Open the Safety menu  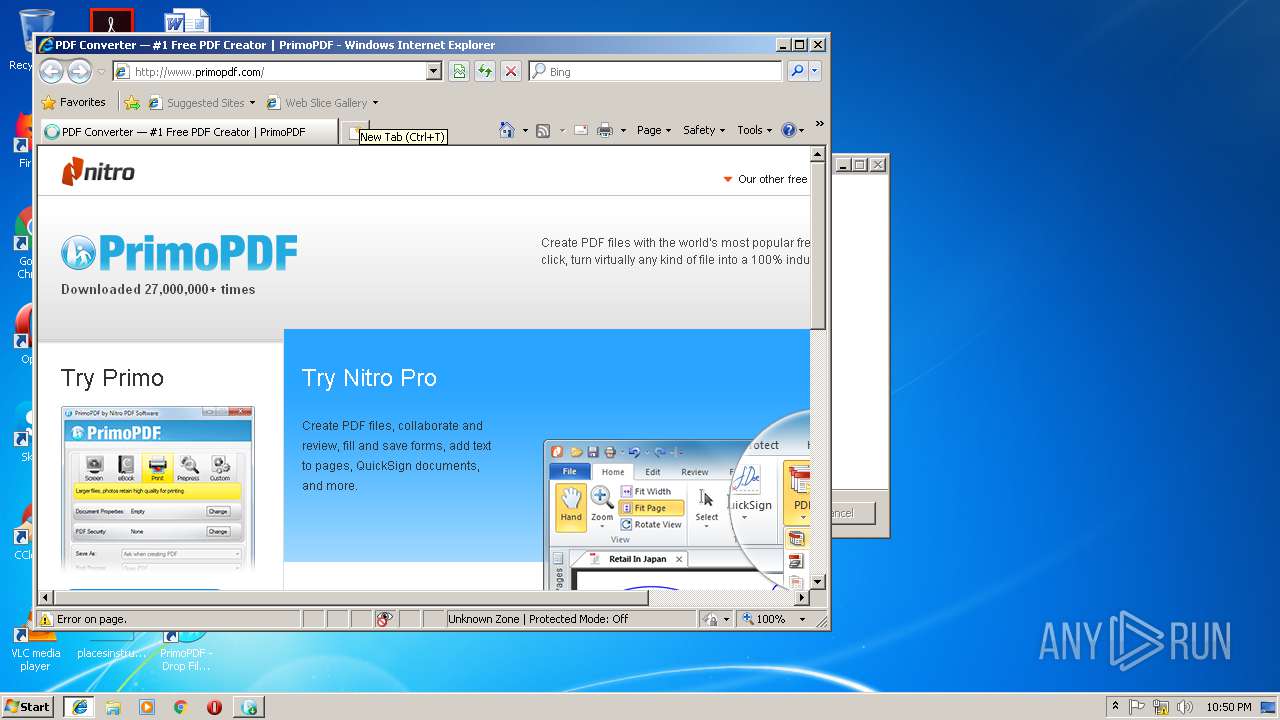[704, 130]
